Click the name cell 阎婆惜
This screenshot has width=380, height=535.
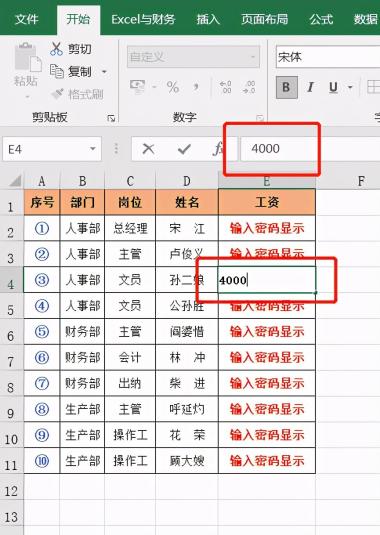tap(187, 332)
